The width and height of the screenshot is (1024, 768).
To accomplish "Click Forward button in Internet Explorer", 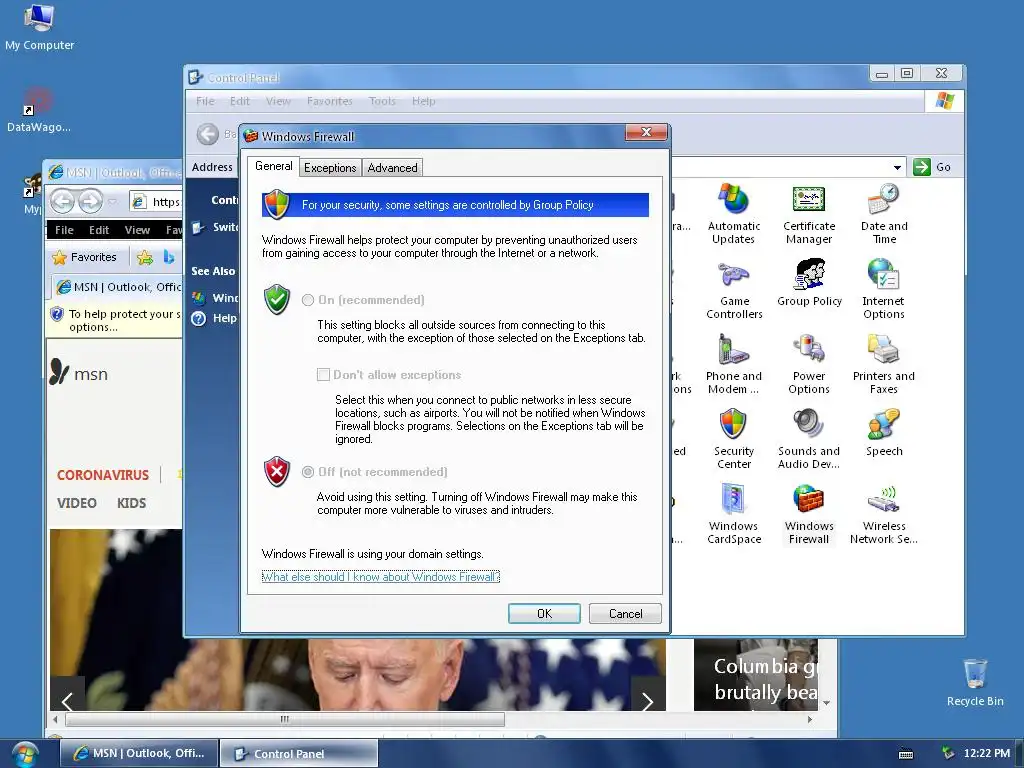I will click(91, 201).
